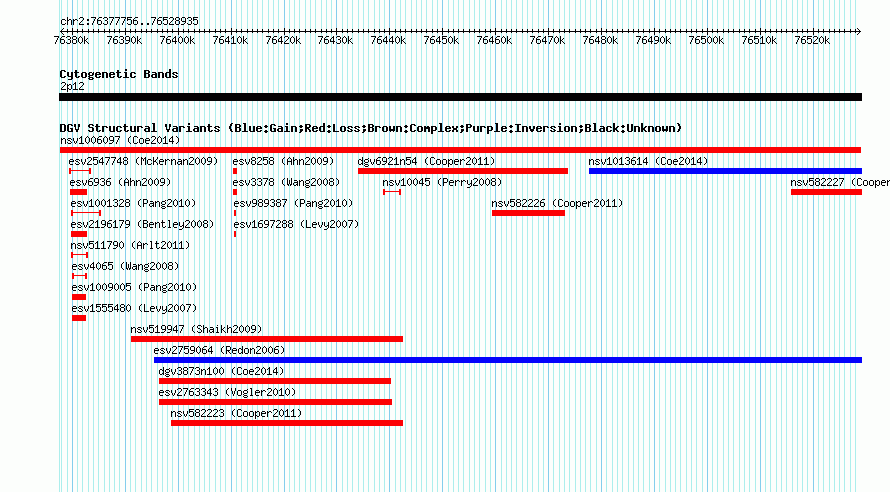Click the 76380k ruler tick label

[x=71, y=40]
